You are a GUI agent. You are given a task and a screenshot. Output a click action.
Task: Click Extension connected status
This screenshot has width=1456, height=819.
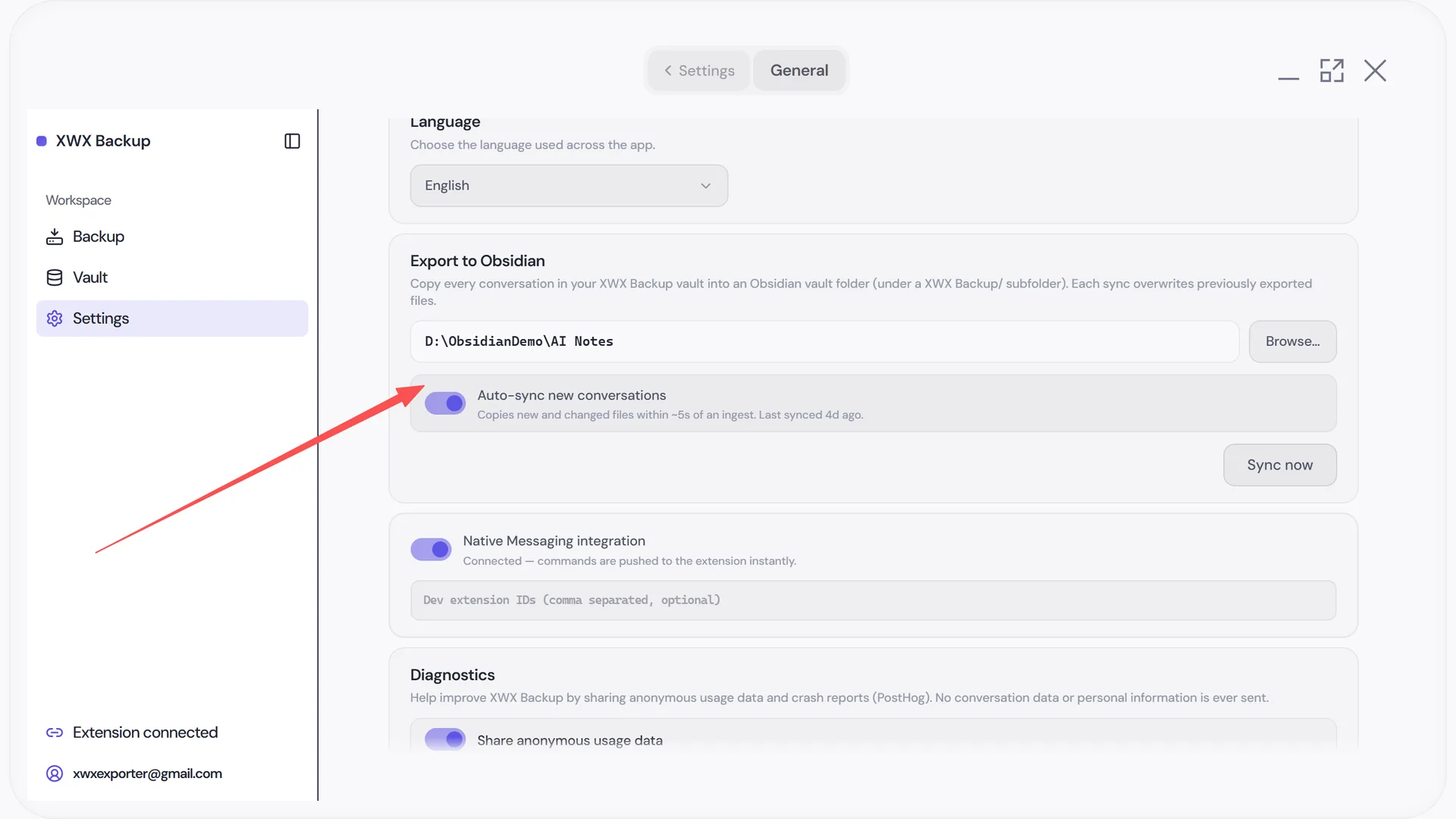[x=145, y=733]
